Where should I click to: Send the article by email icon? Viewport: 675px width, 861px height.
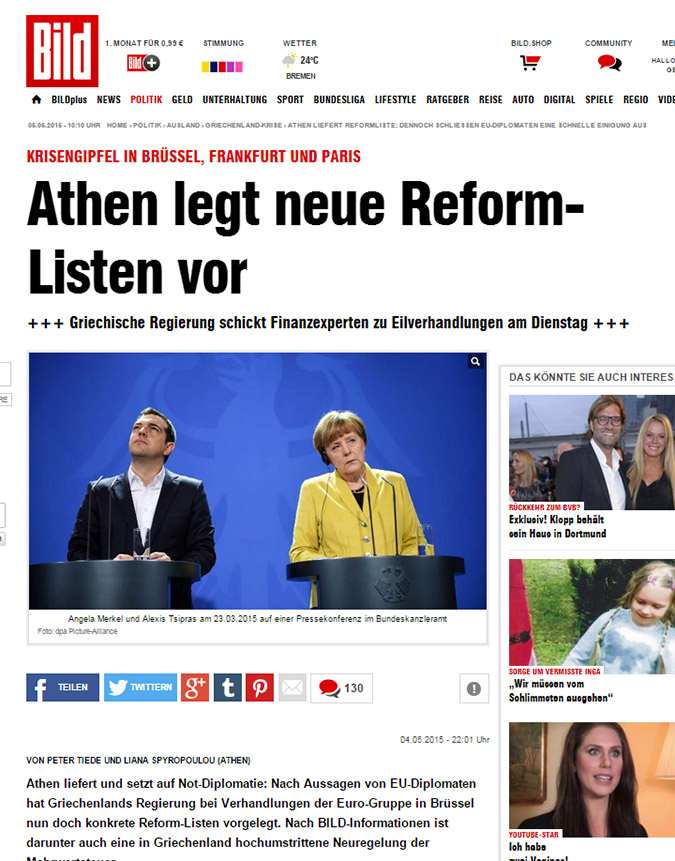click(293, 687)
